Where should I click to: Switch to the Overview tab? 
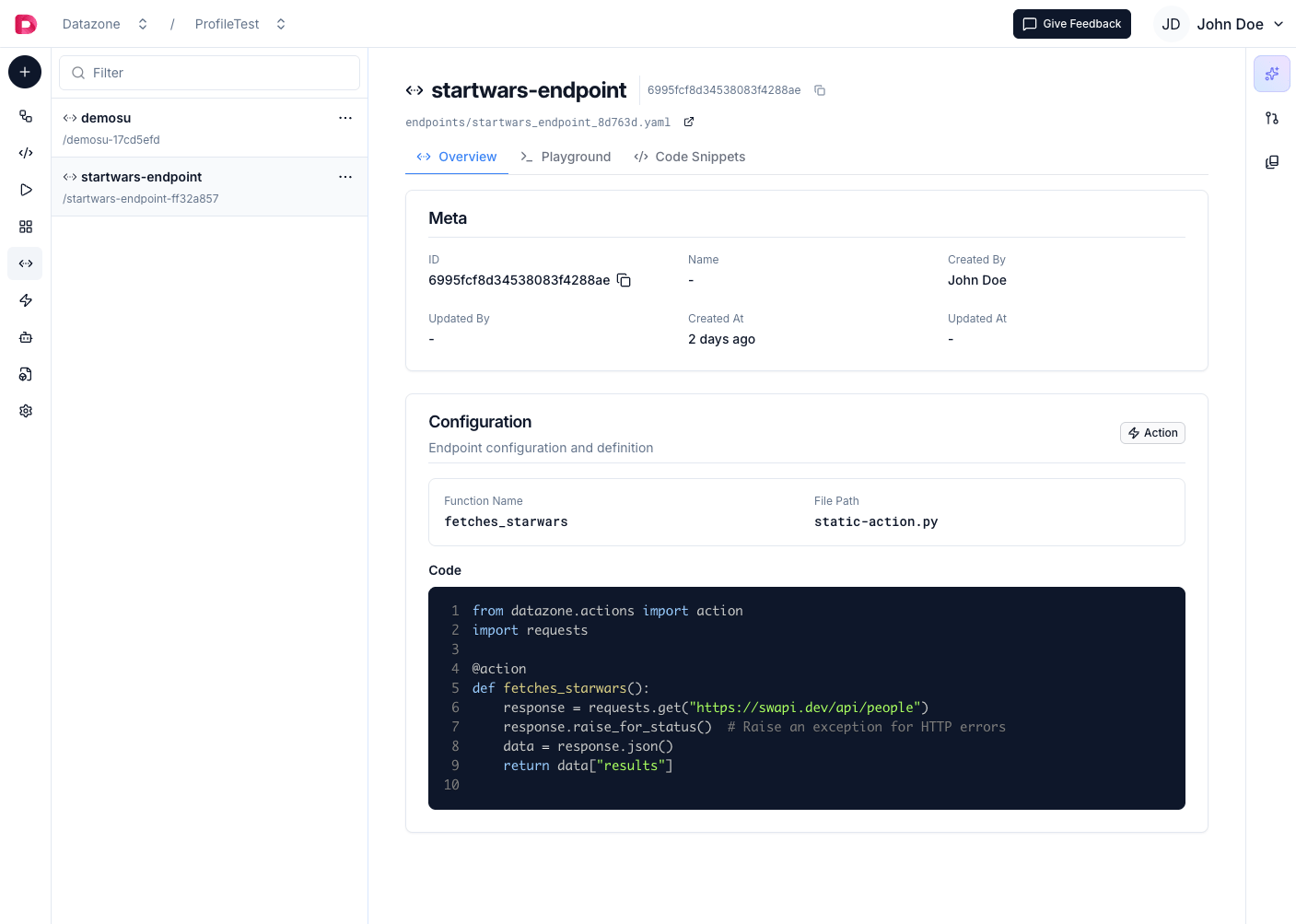(457, 157)
